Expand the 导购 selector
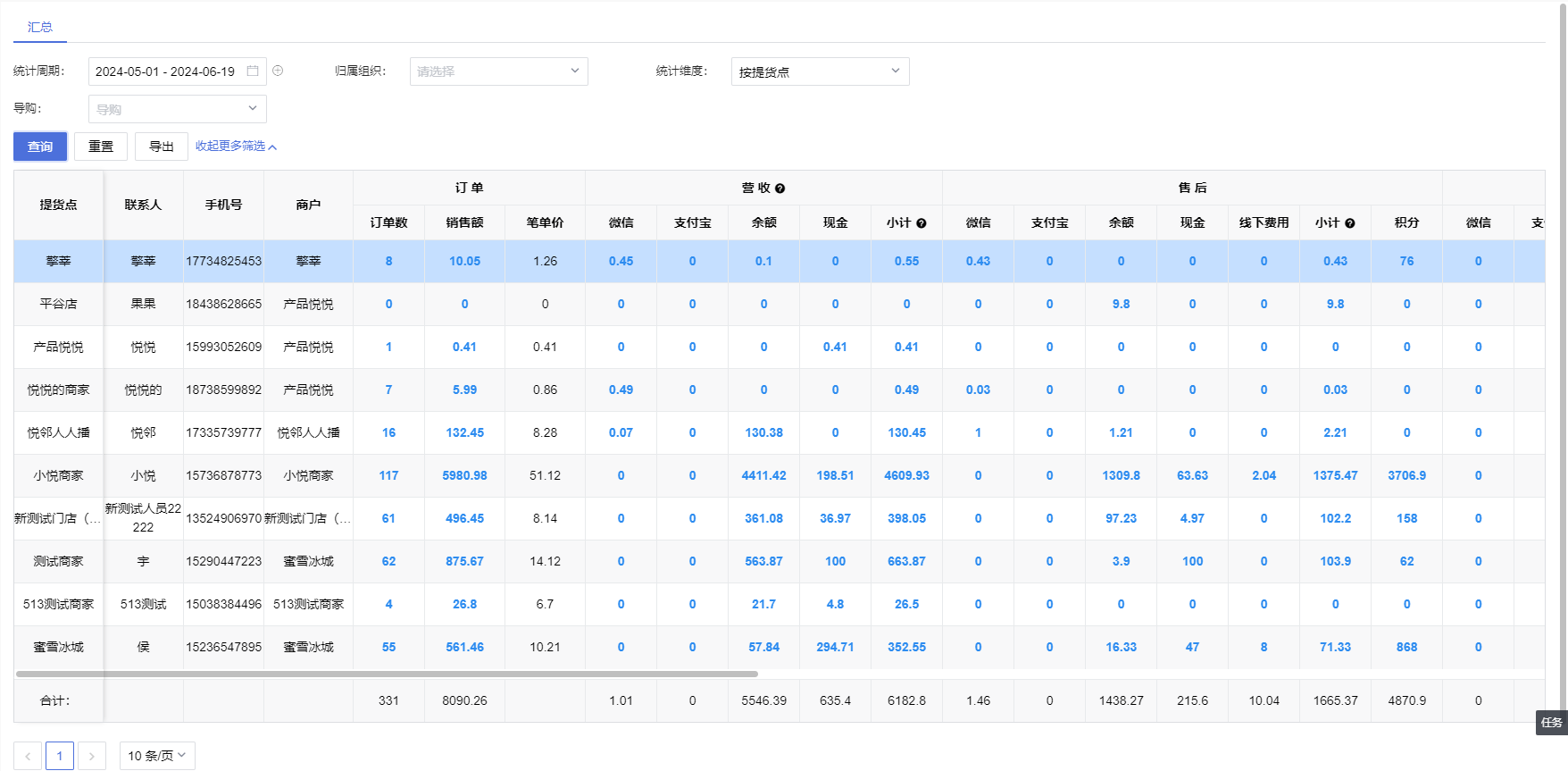Image resolution: width=1568 pixels, height=771 pixels. 177,109
